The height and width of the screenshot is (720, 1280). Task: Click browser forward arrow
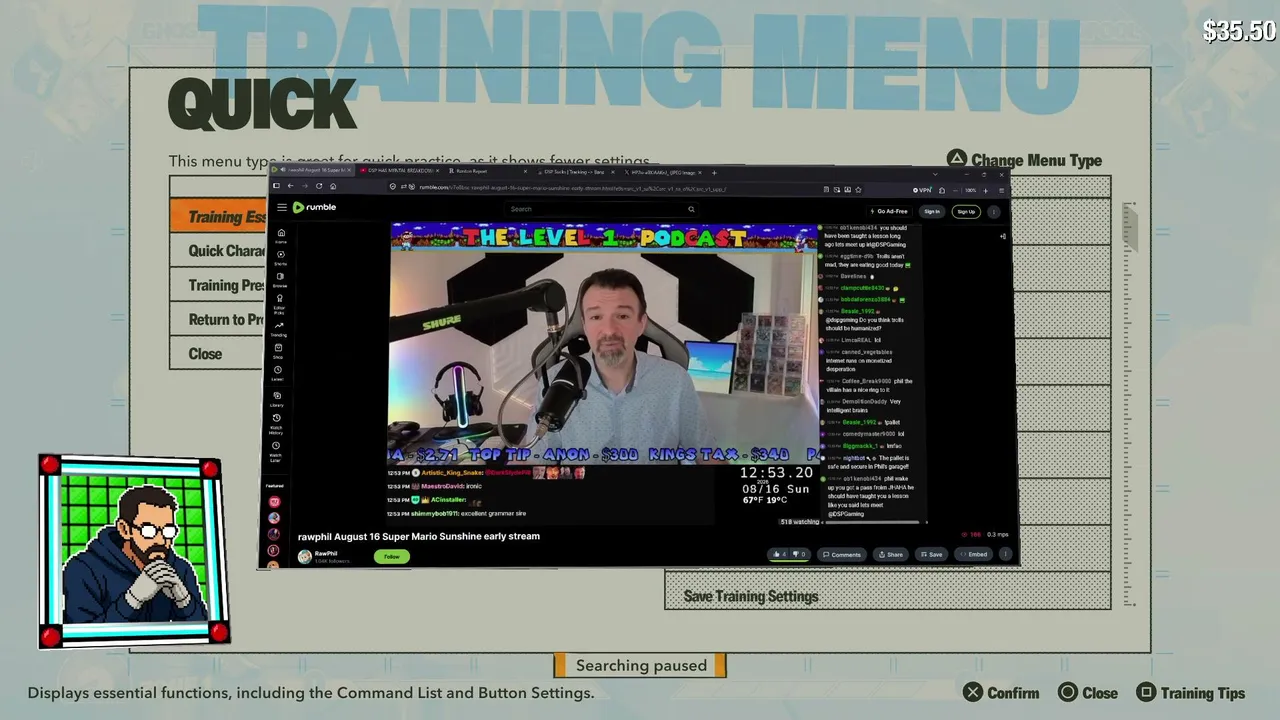[304, 186]
